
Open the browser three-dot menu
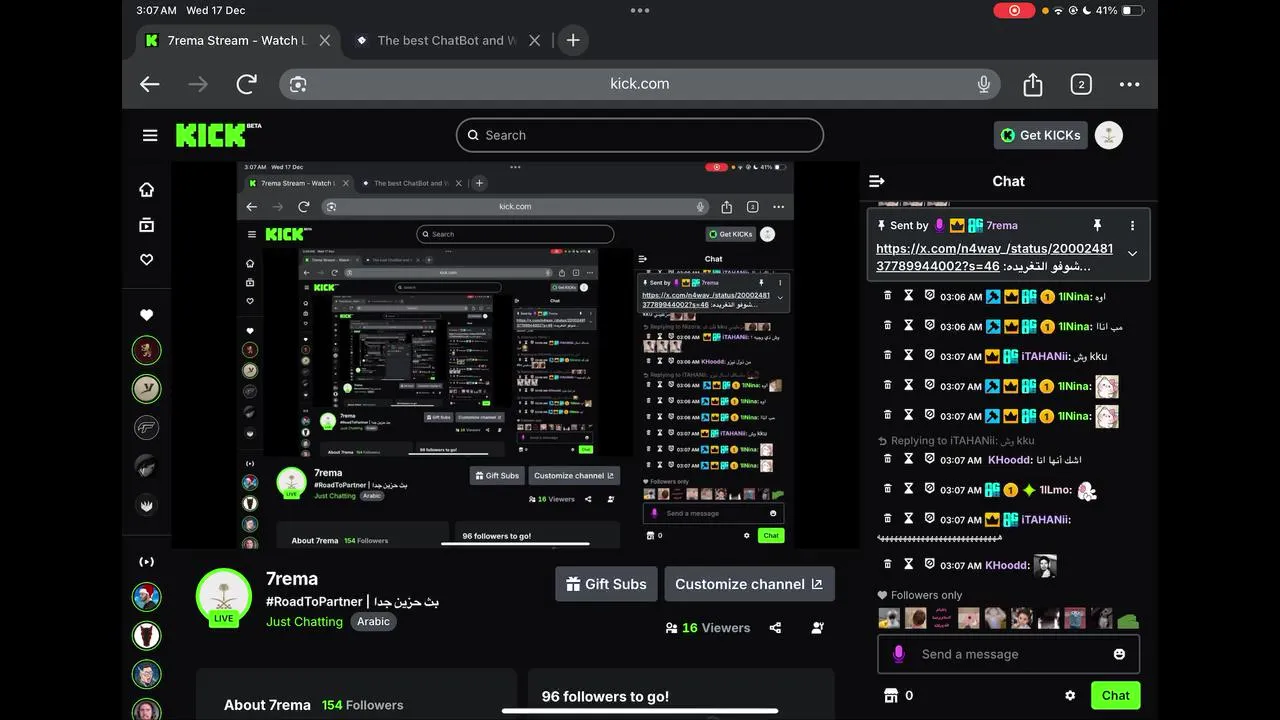1129,84
